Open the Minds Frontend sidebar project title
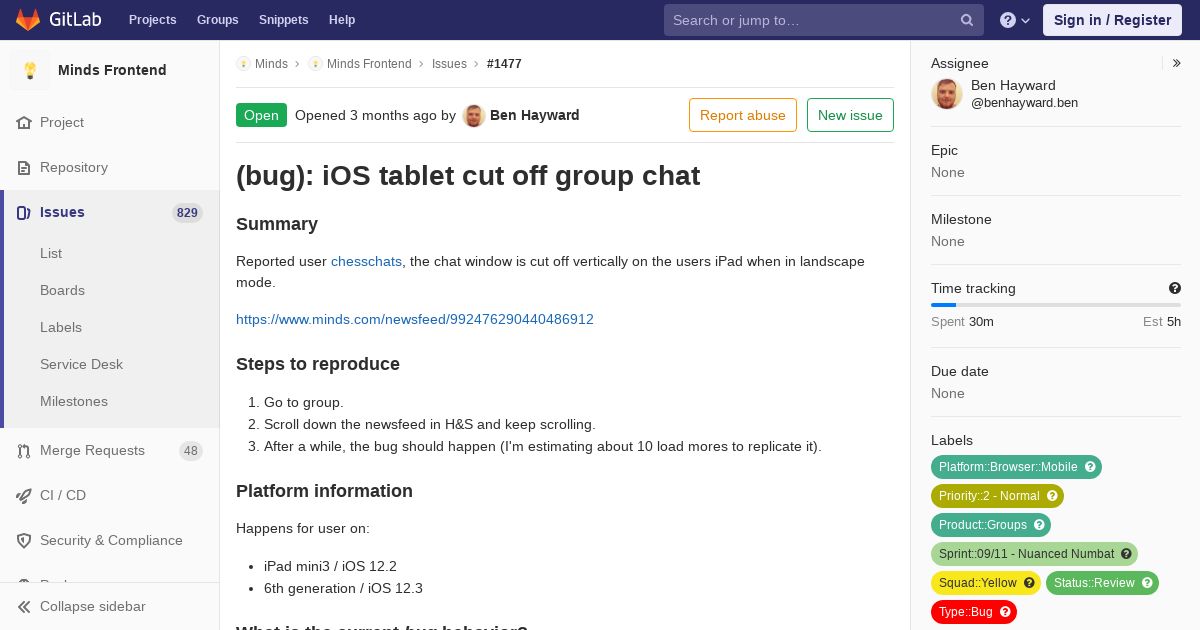 pos(112,70)
